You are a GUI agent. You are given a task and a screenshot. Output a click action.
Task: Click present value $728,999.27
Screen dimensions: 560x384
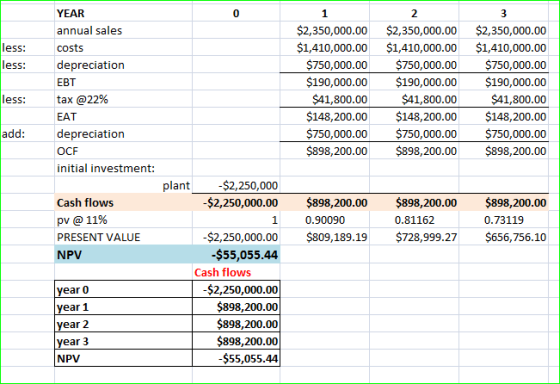(426, 238)
